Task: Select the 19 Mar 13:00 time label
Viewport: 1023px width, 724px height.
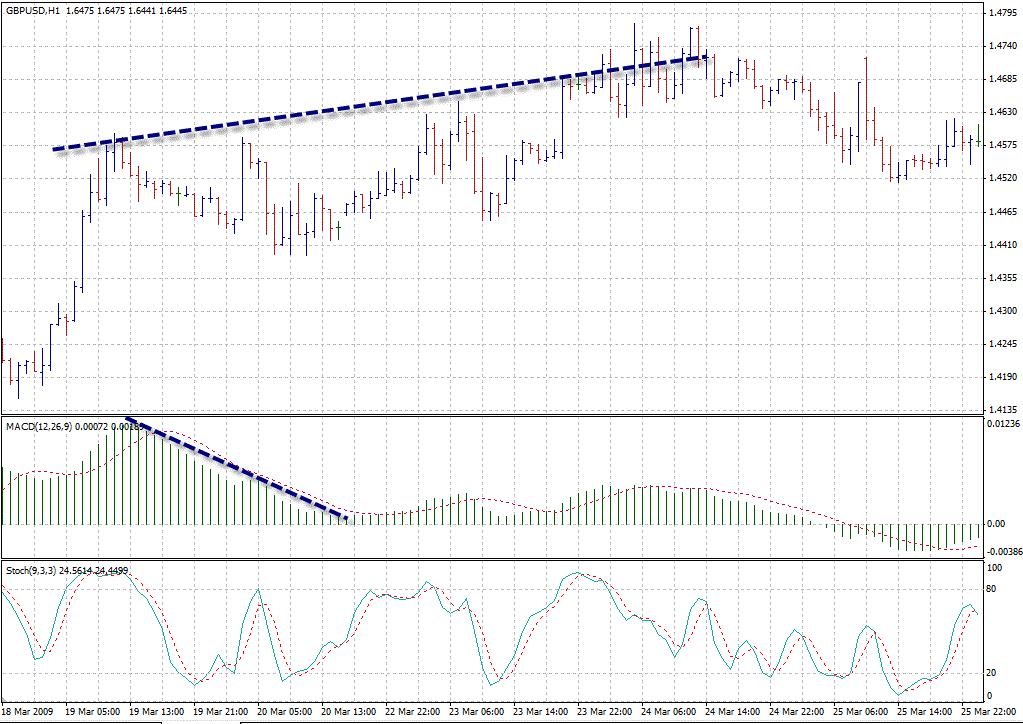Action: 157,710
